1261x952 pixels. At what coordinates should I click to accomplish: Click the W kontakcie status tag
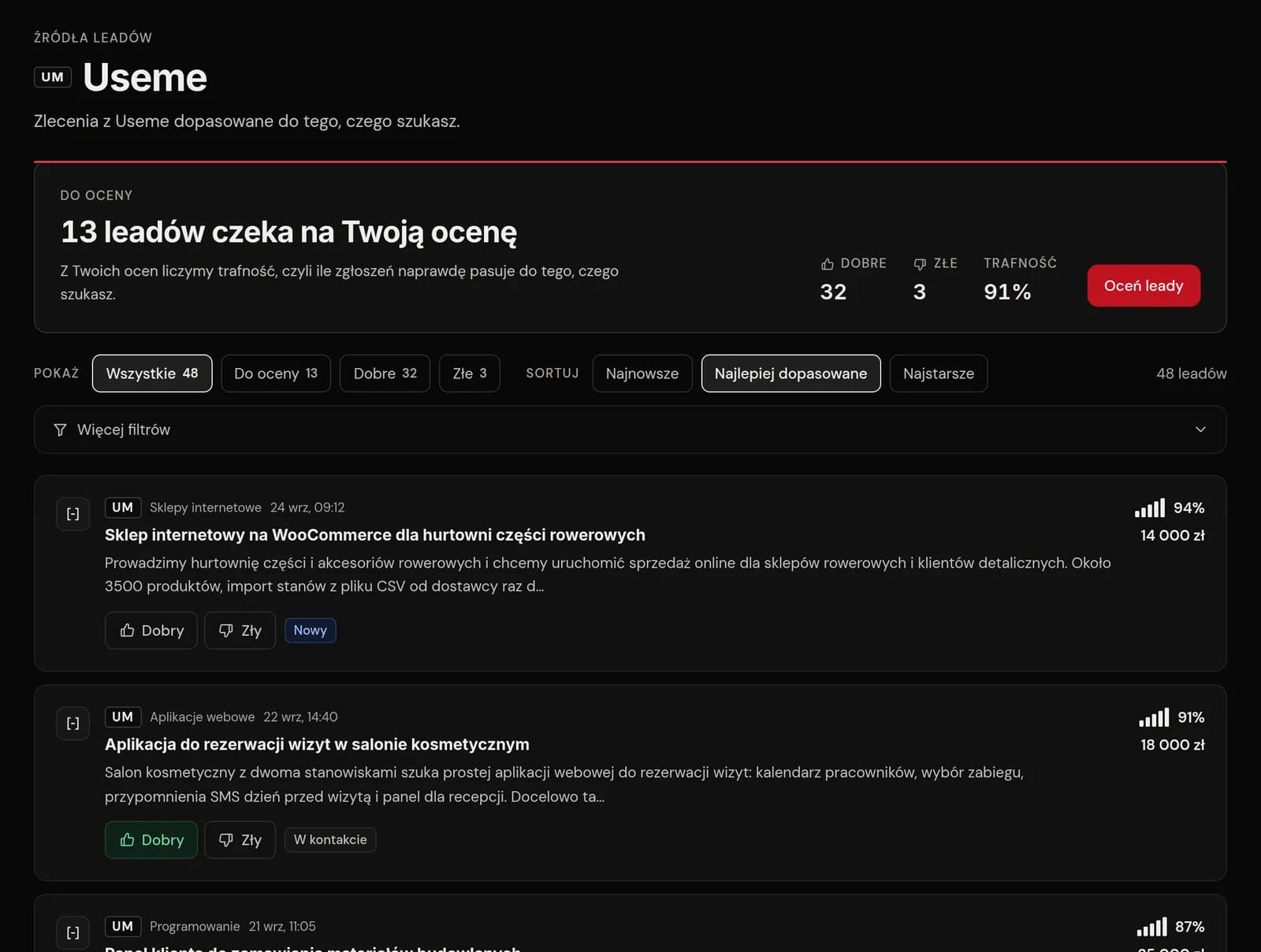[x=330, y=840]
